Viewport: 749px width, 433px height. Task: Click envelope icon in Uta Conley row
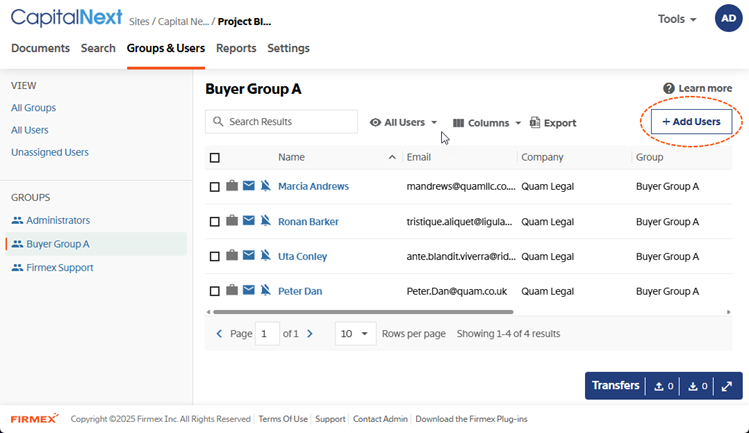pyautogui.click(x=248, y=255)
